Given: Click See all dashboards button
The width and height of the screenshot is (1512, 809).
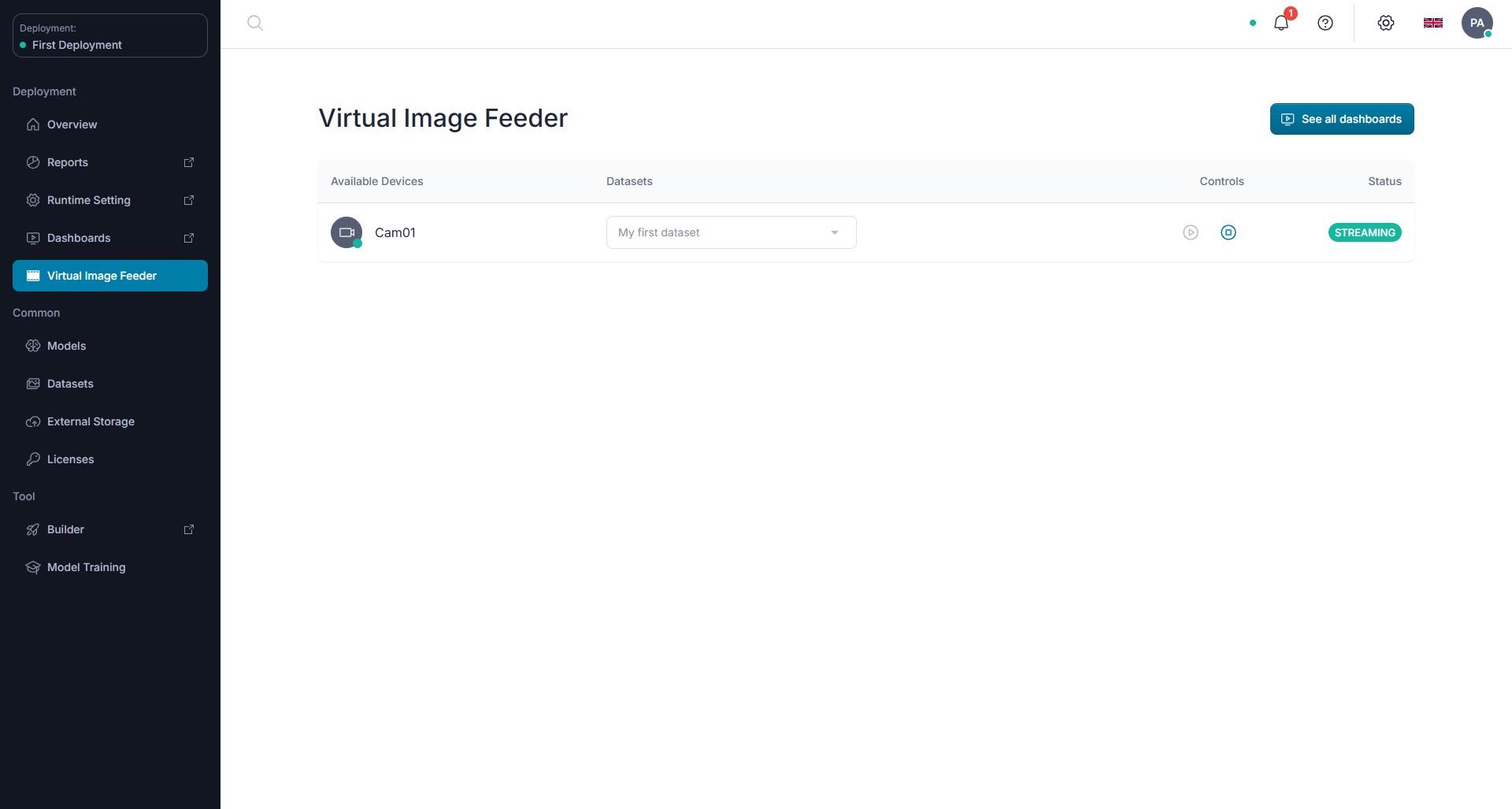Looking at the screenshot, I should pos(1342,119).
